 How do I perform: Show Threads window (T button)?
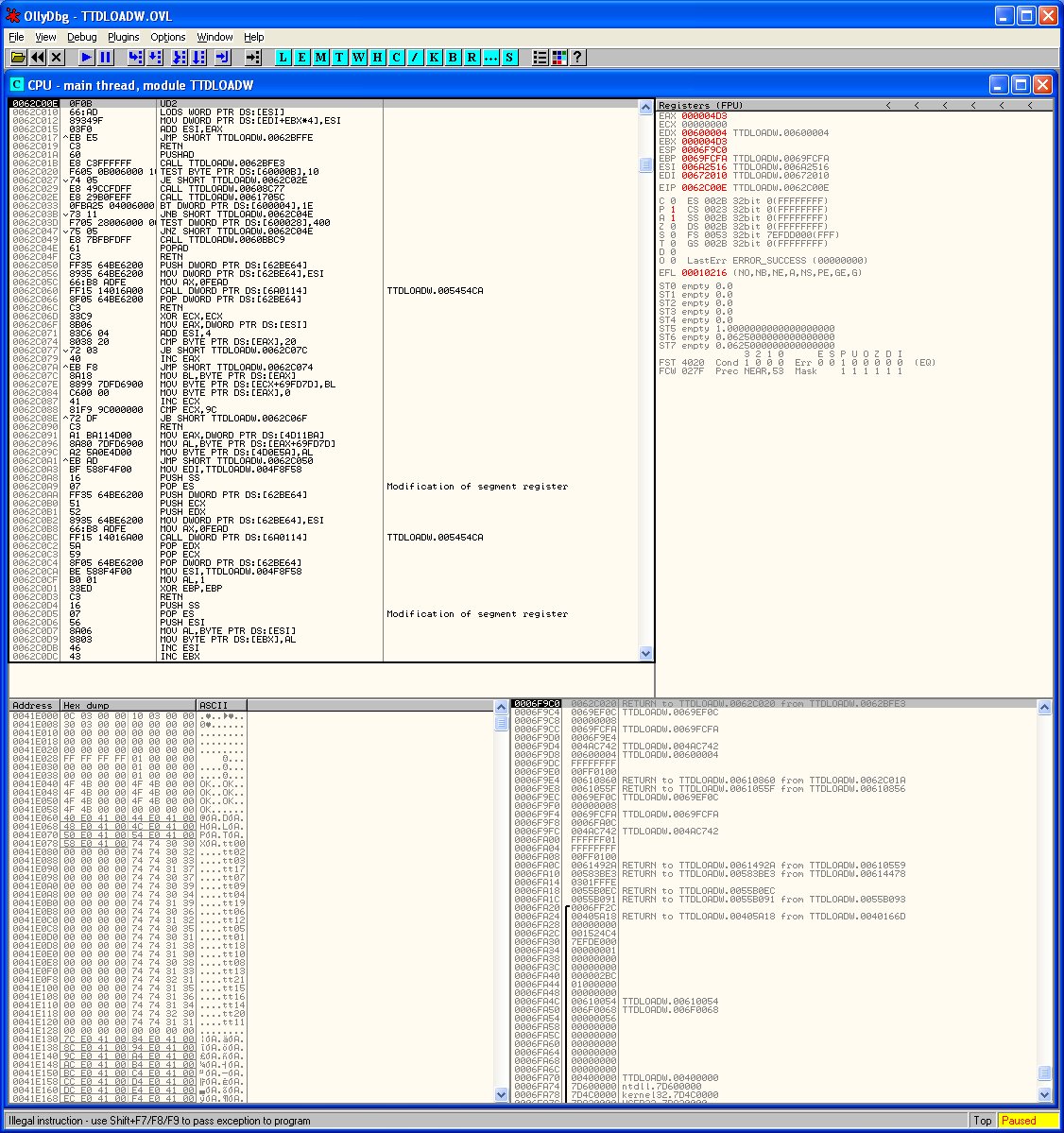pos(339,57)
